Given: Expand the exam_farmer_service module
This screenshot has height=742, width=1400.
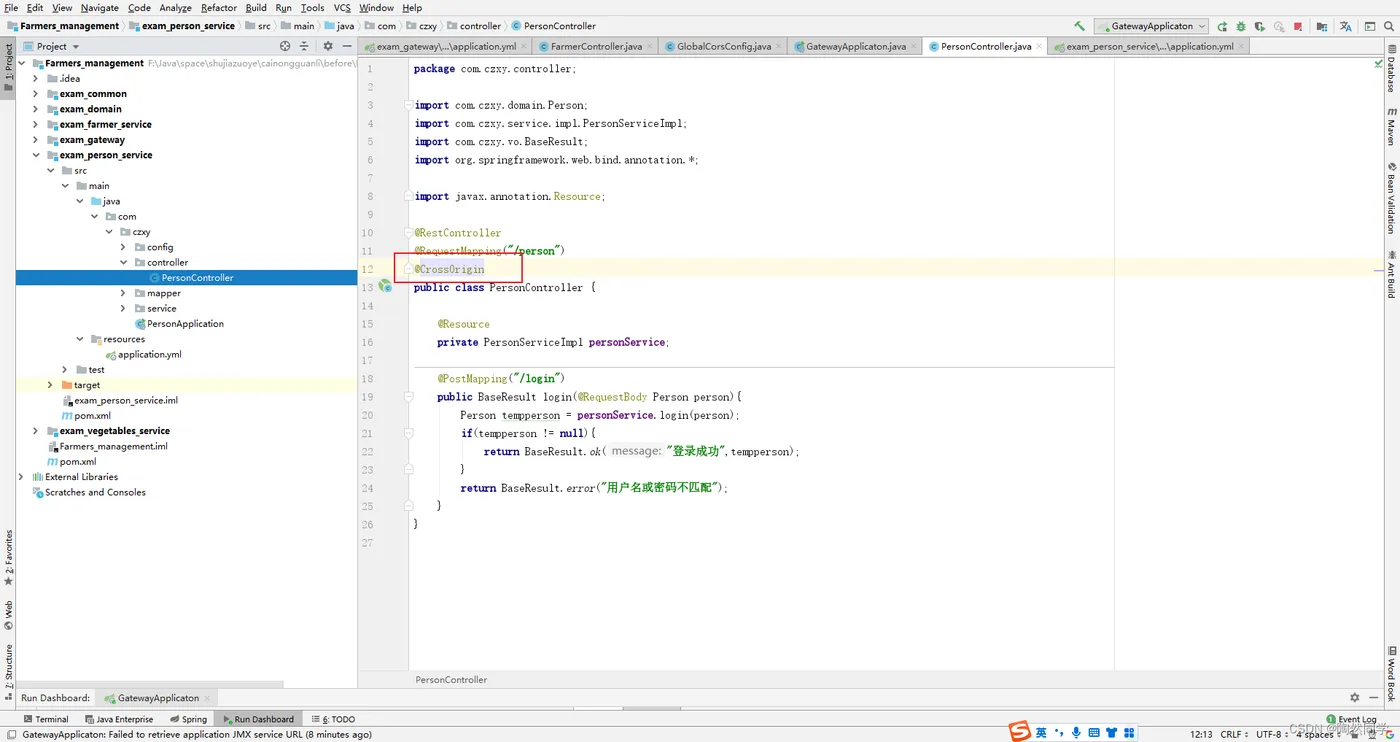Looking at the screenshot, I should (36, 124).
